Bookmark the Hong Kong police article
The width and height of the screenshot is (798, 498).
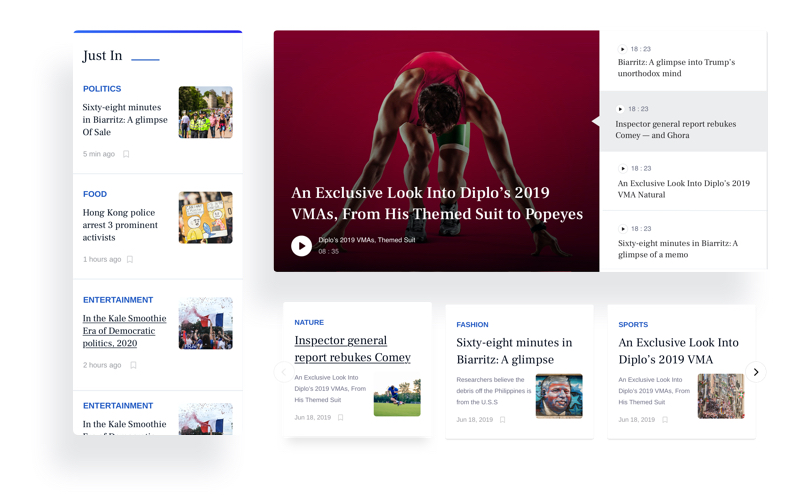(x=130, y=259)
